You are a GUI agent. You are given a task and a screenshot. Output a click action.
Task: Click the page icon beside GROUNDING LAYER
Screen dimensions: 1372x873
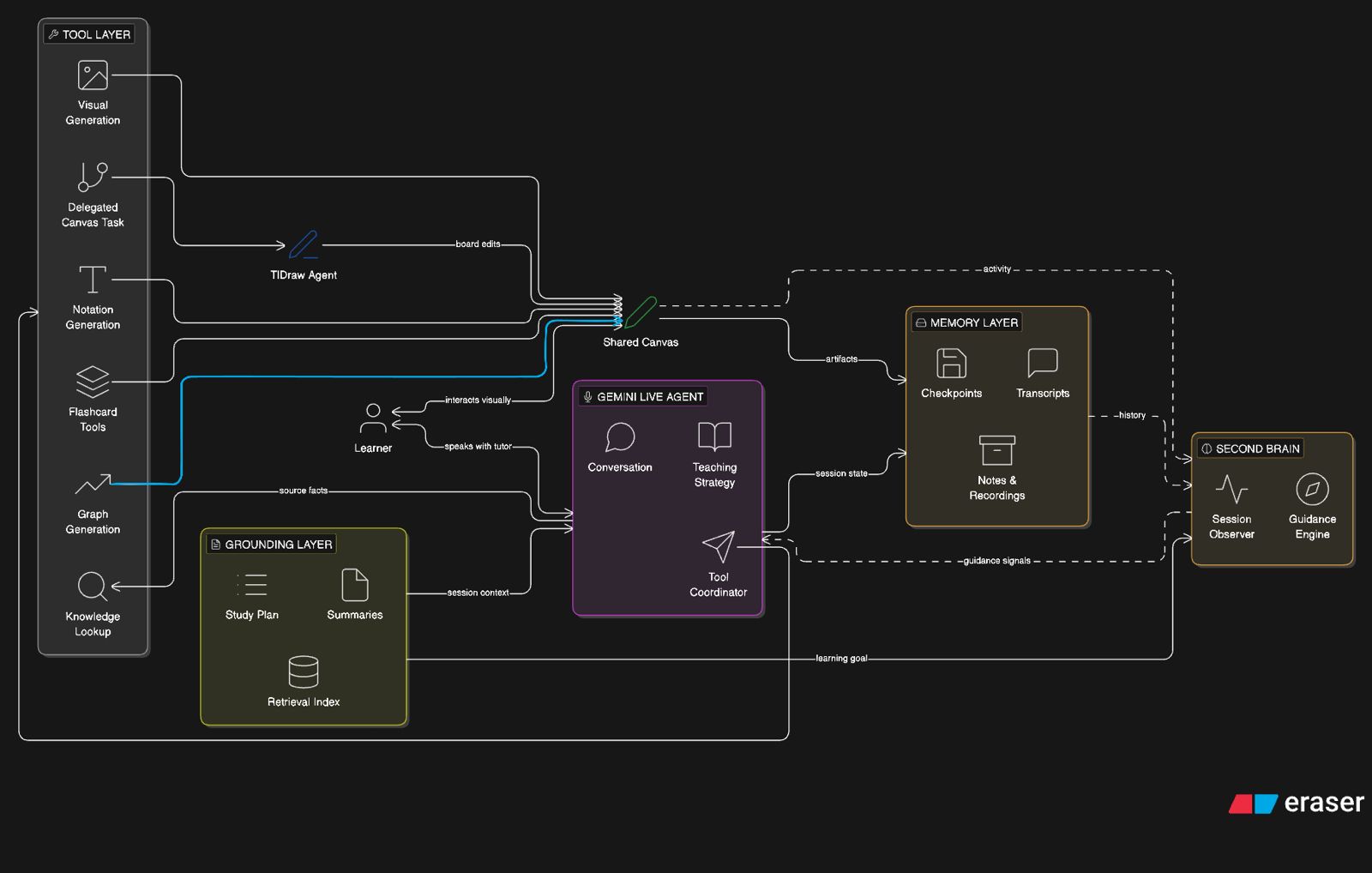pos(215,545)
